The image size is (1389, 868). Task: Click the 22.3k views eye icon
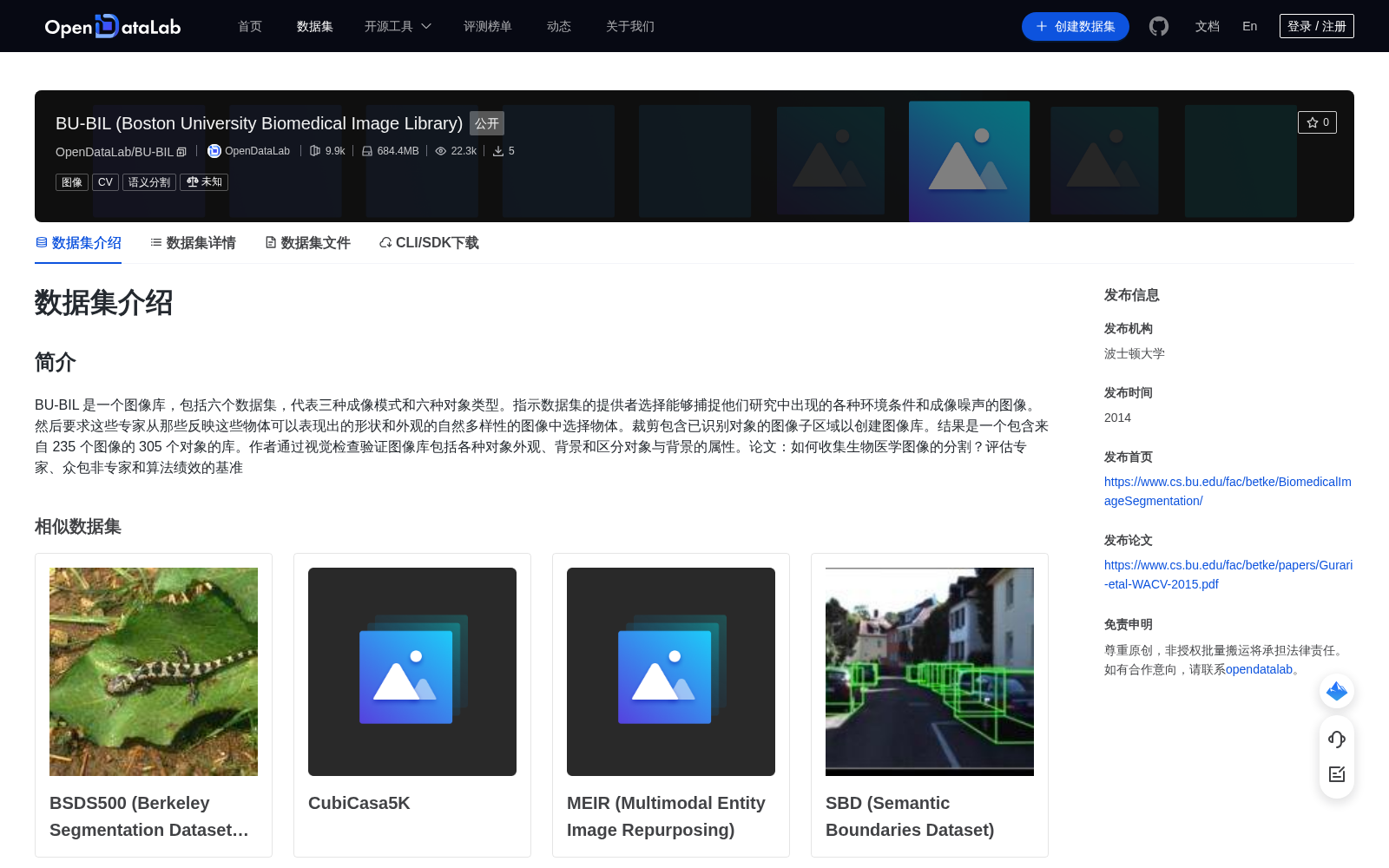[x=441, y=151]
